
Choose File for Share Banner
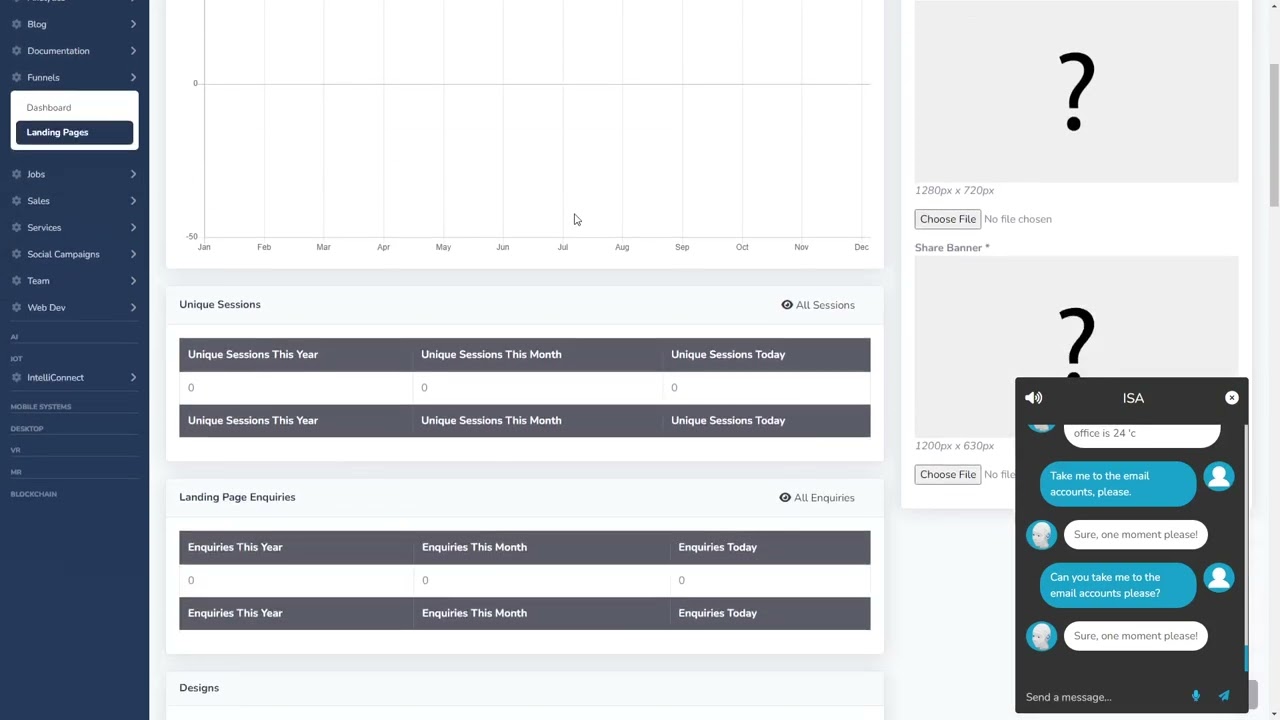(947, 474)
